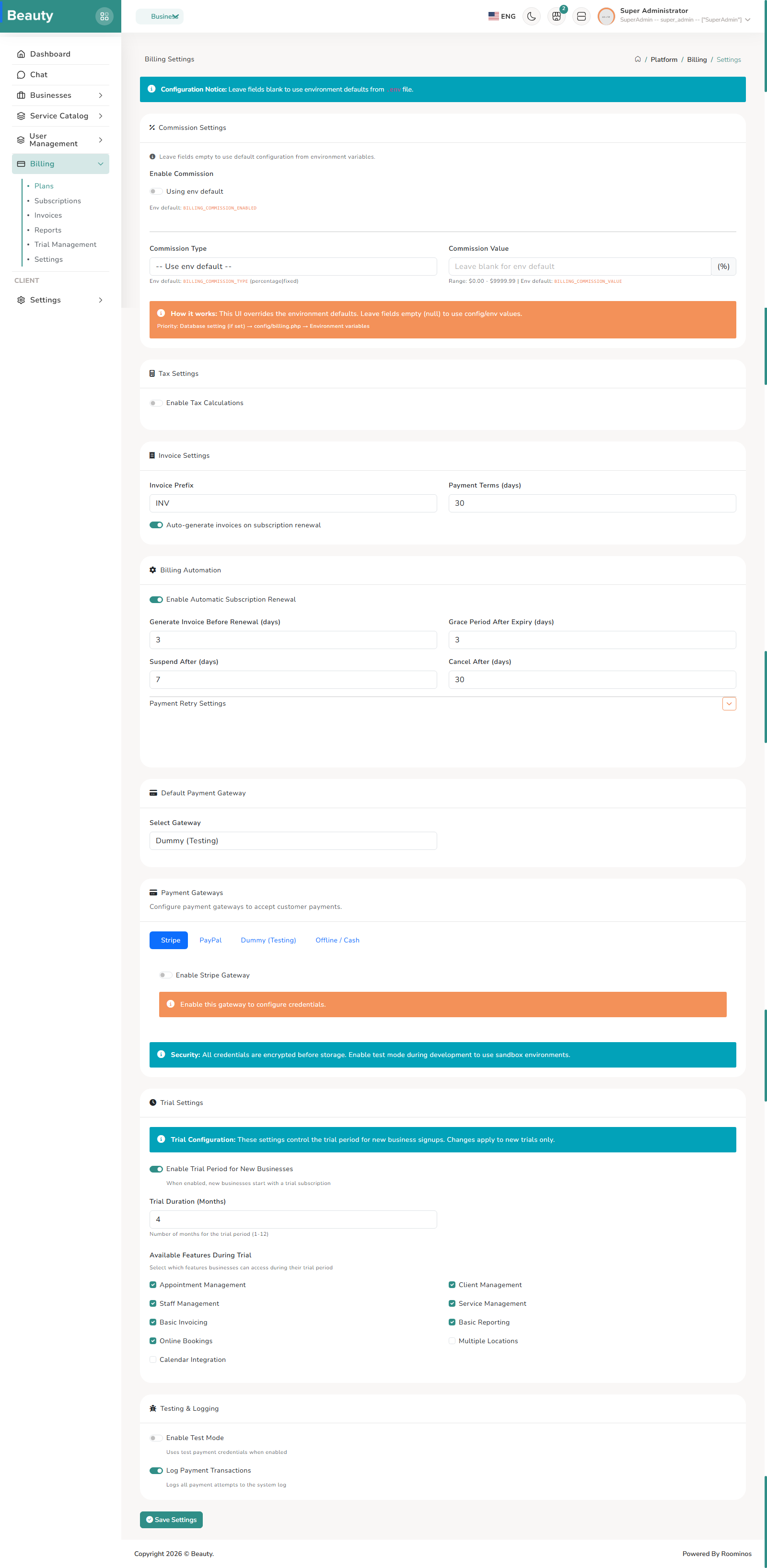Viewport: 767px width, 1568px height.
Task: Click the Dashboard house icon
Action: click(x=21, y=54)
